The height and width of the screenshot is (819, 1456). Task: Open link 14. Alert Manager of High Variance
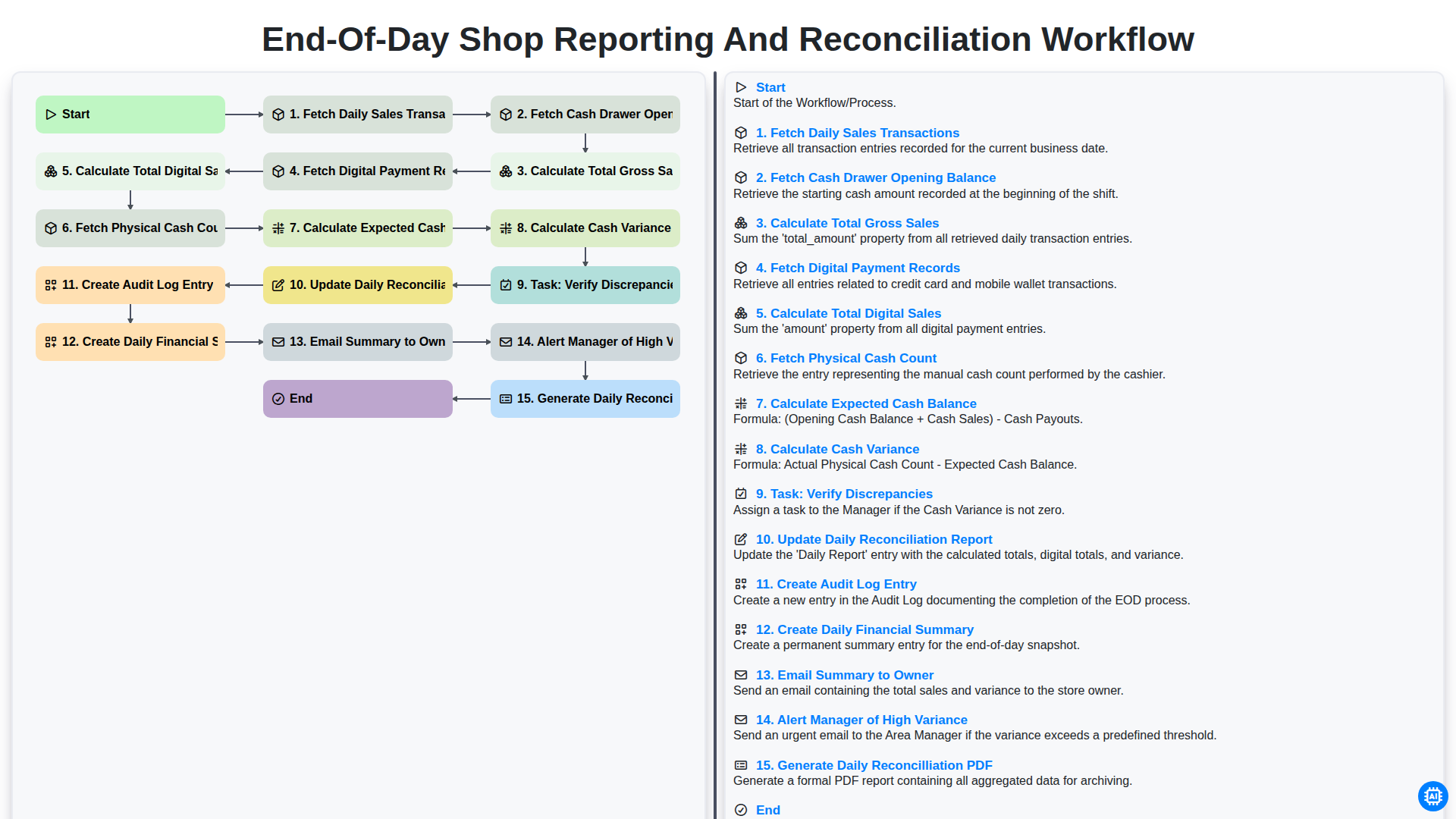861,720
